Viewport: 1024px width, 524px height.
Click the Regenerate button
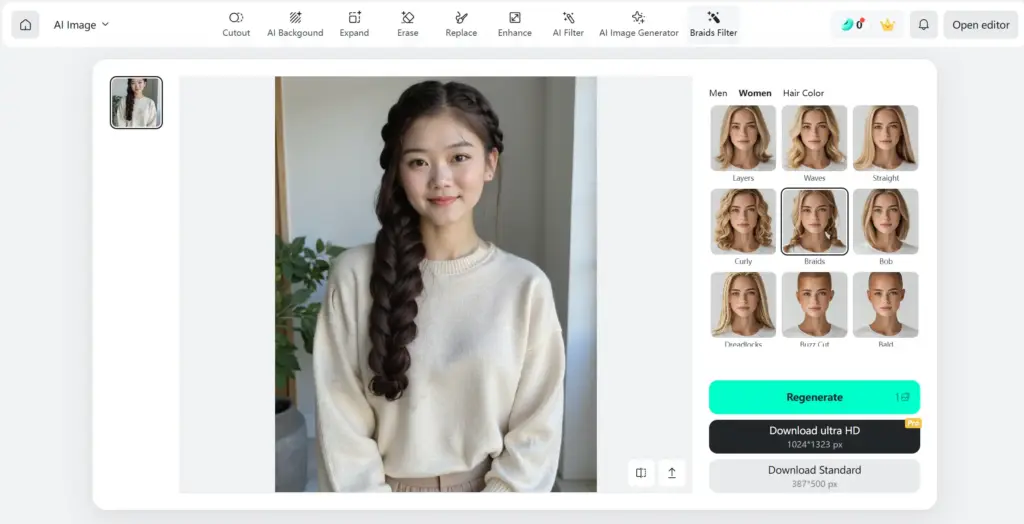tap(814, 397)
